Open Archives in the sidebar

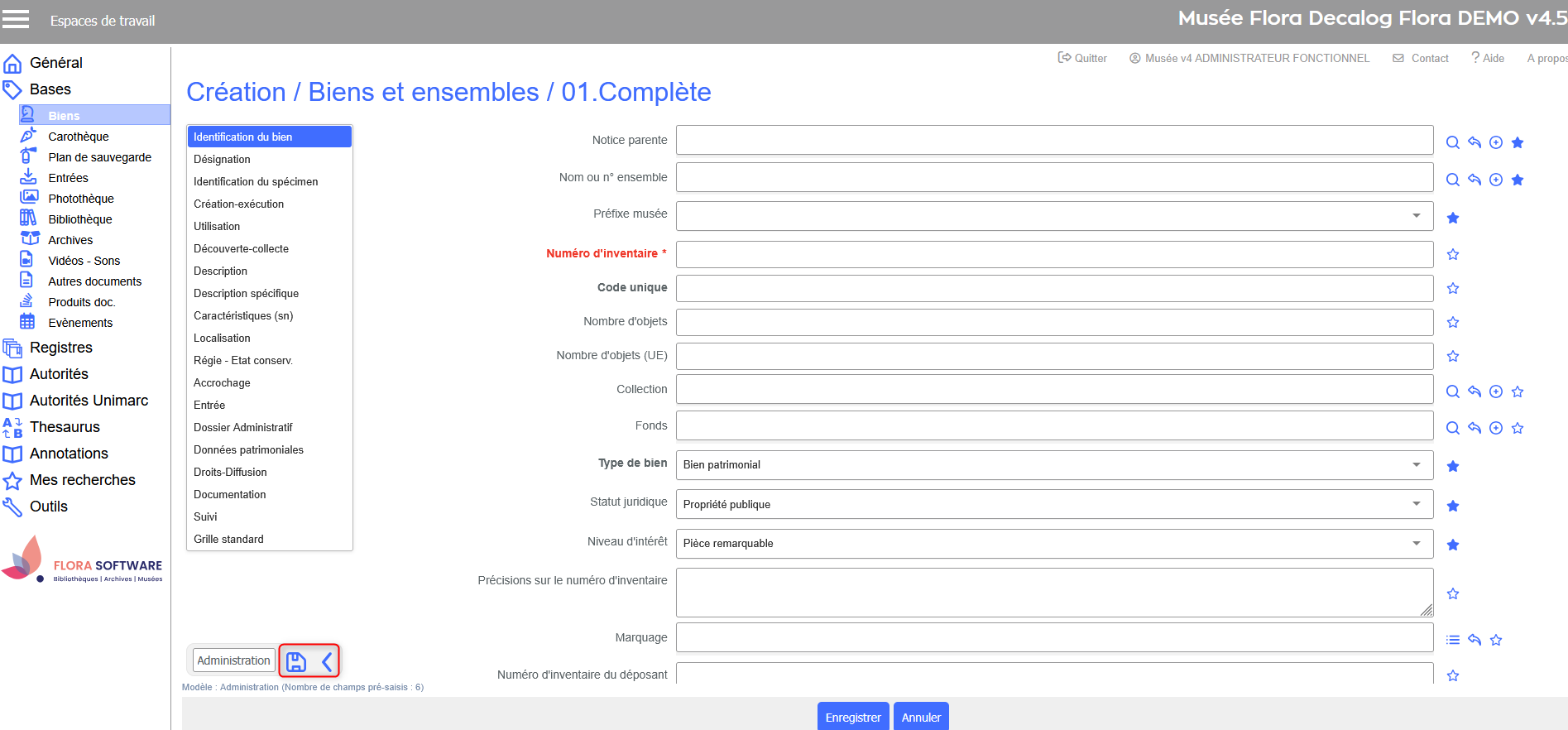click(70, 240)
